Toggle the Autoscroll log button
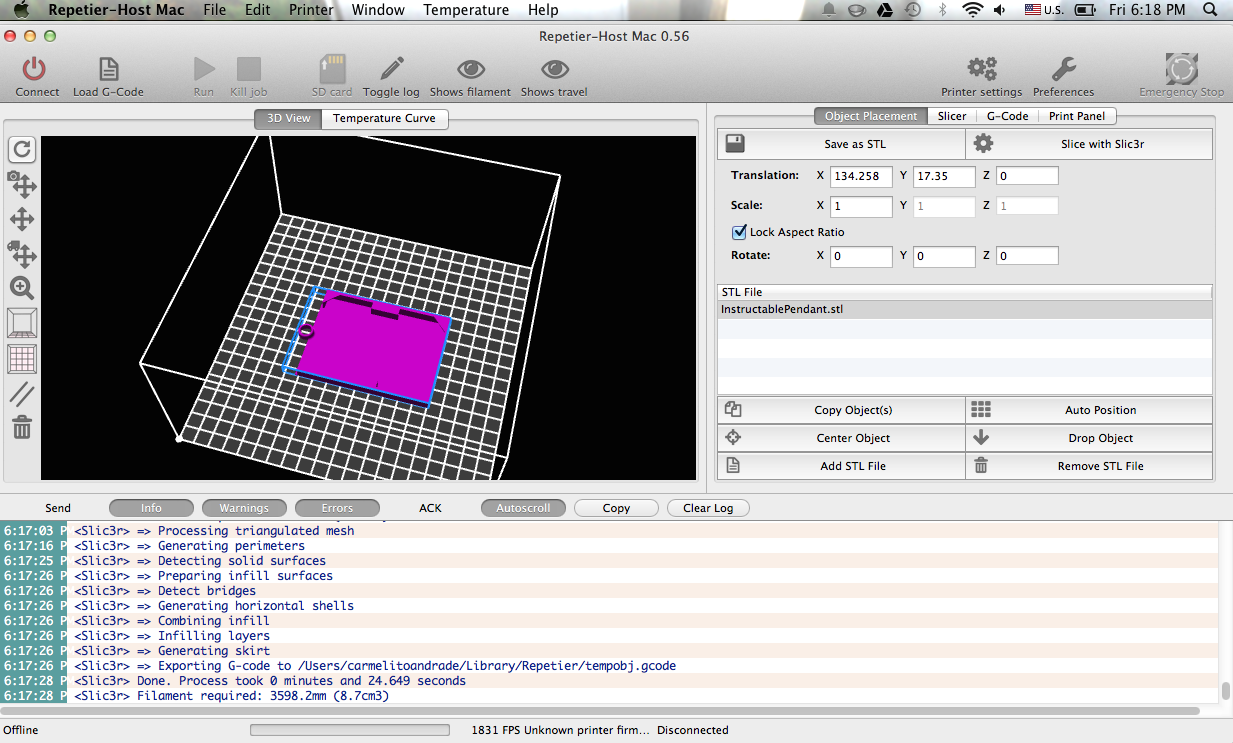This screenshot has width=1233, height=743. [523, 508]
